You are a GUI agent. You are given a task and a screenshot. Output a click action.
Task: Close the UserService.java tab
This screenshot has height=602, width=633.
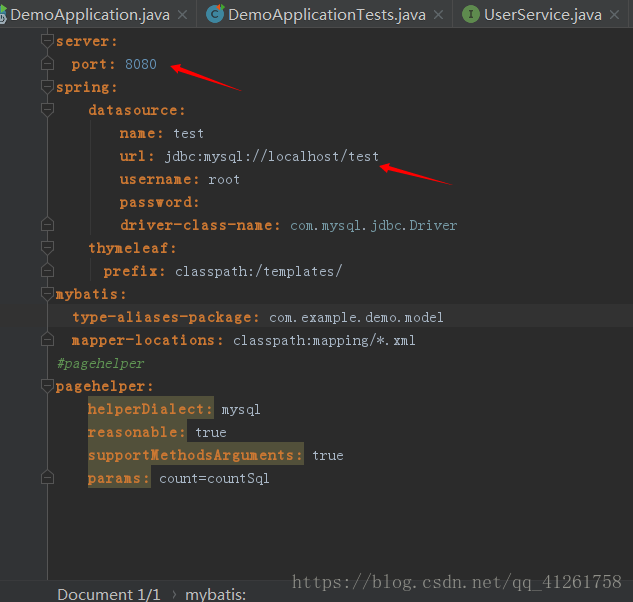click(x=614, y=15)
